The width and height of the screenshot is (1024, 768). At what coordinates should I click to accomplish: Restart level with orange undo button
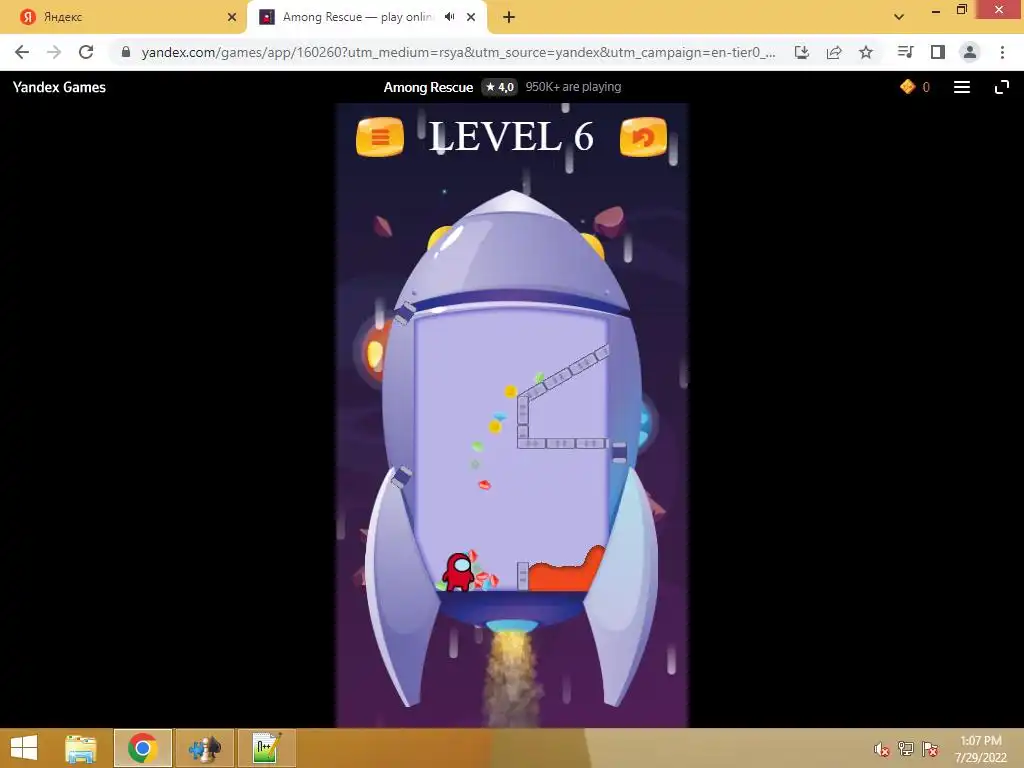[x=643, y=137]
